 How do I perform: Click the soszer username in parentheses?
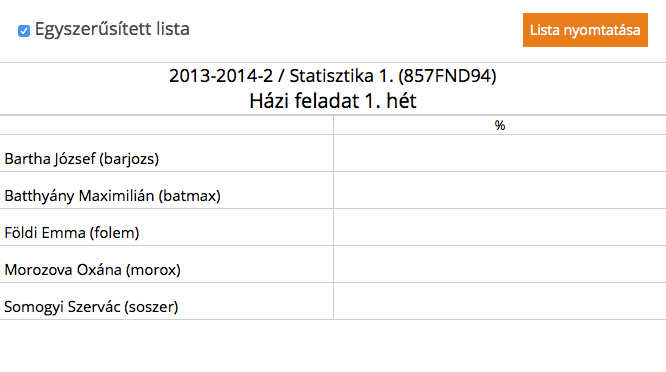(x=151, y=307)
